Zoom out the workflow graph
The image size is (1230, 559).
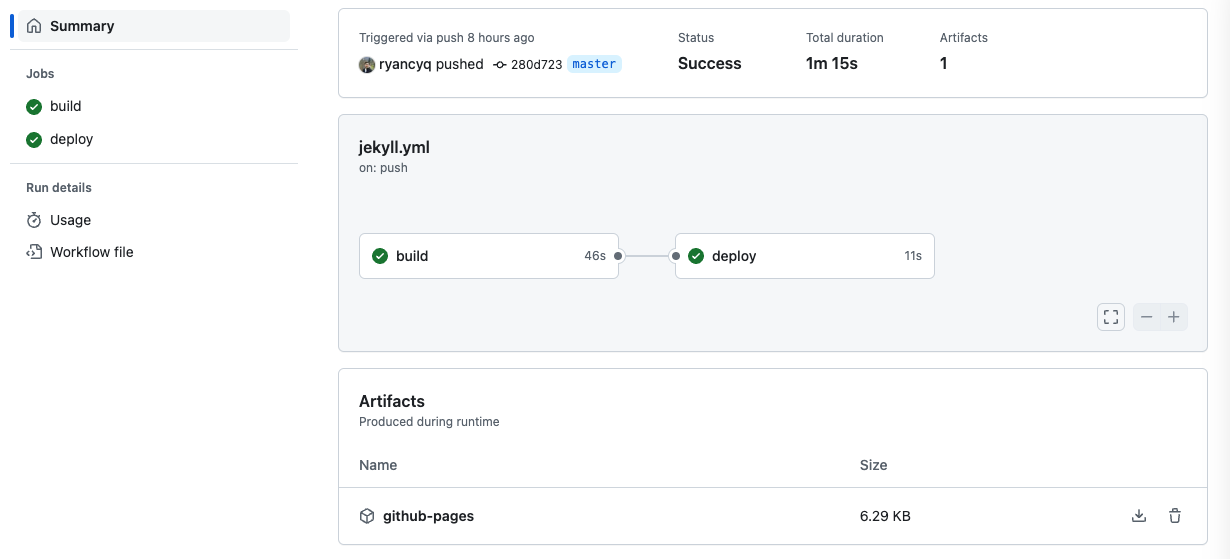click(1147, 317)
